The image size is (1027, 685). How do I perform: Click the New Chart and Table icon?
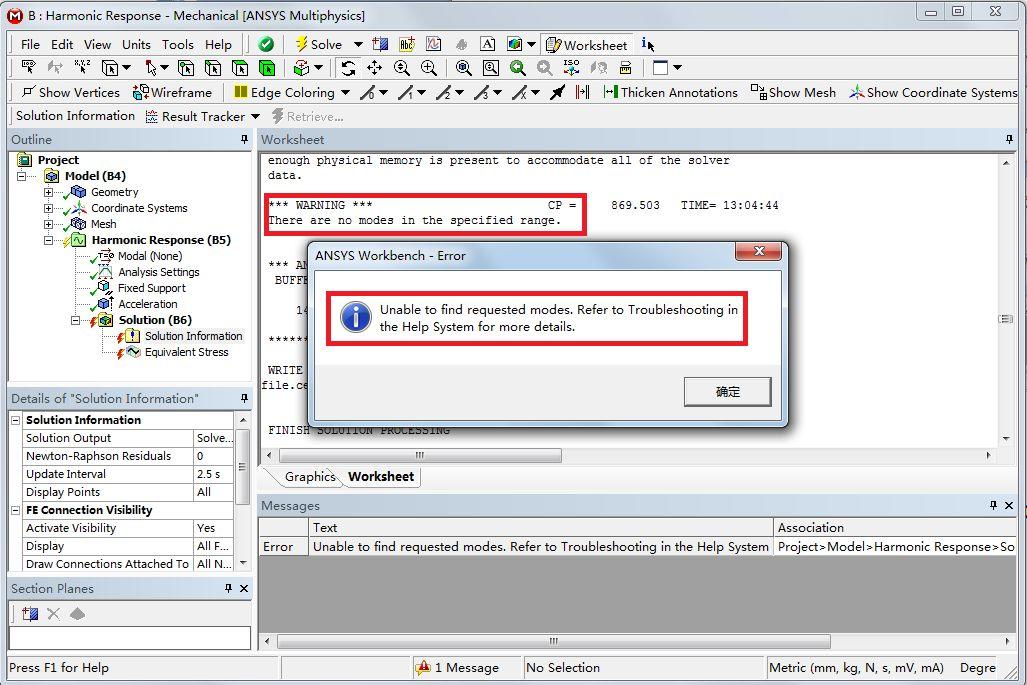click(x=434, y=45)
